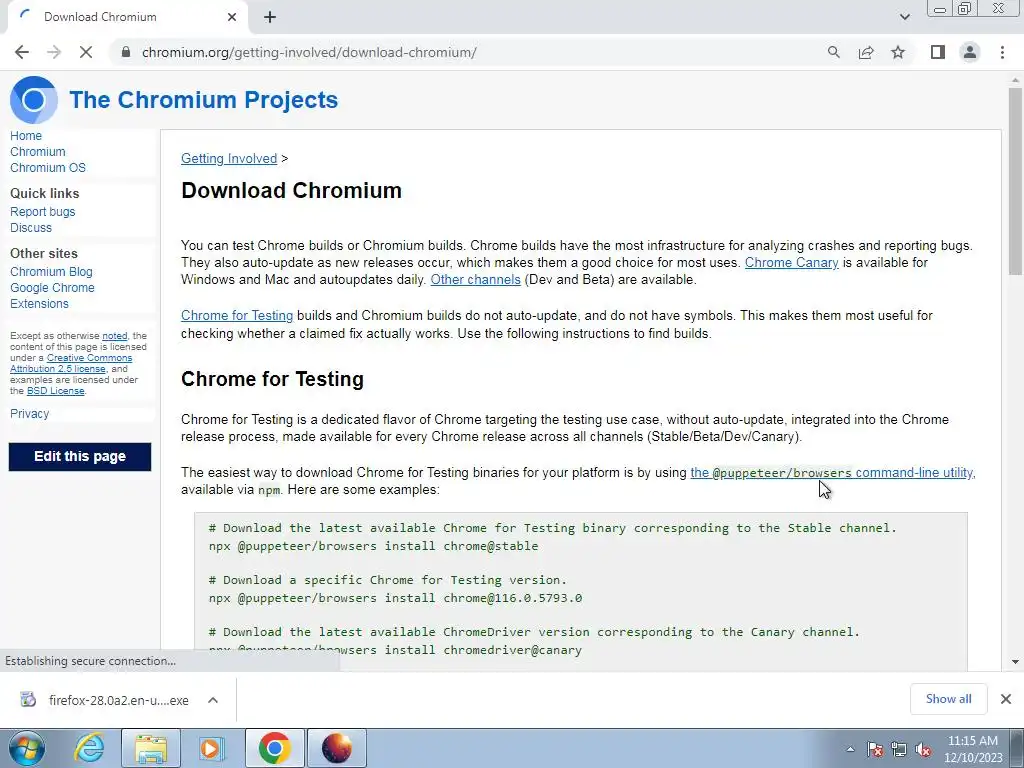1024x768 pixels.
Task: Click Chrome icon in taskbar
Action: pyautogui.click(x=274, y=748)
